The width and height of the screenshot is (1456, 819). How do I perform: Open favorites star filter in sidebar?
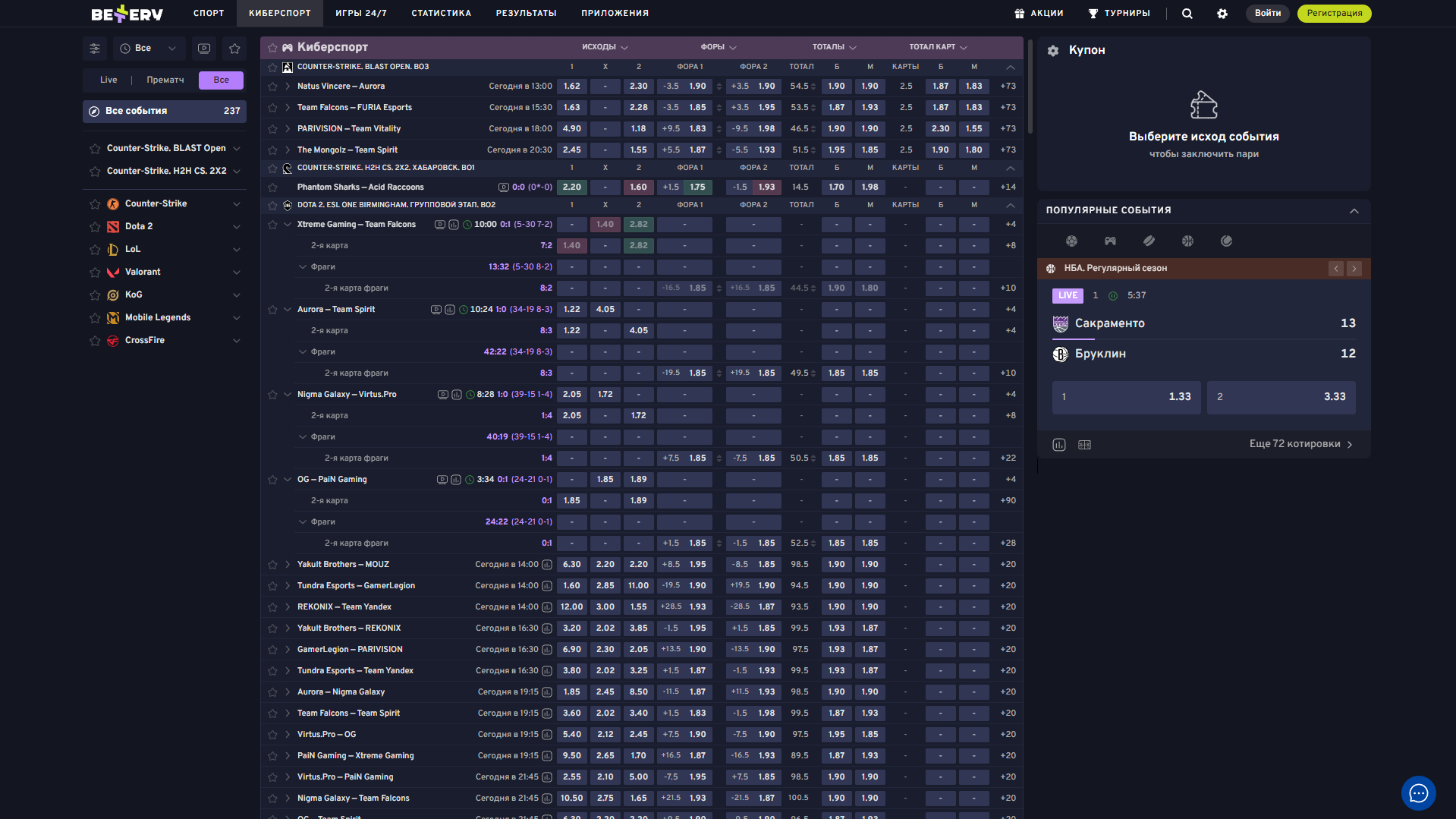point(234,49)
